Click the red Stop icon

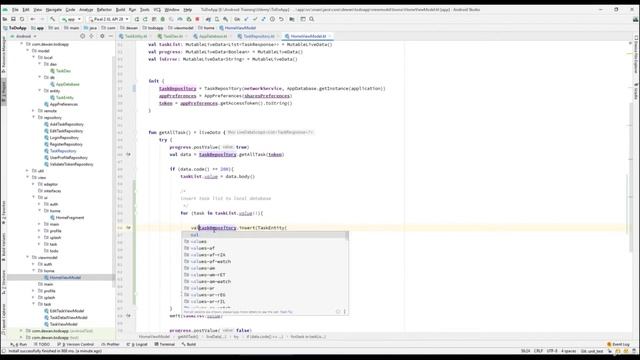click(198, 19)
